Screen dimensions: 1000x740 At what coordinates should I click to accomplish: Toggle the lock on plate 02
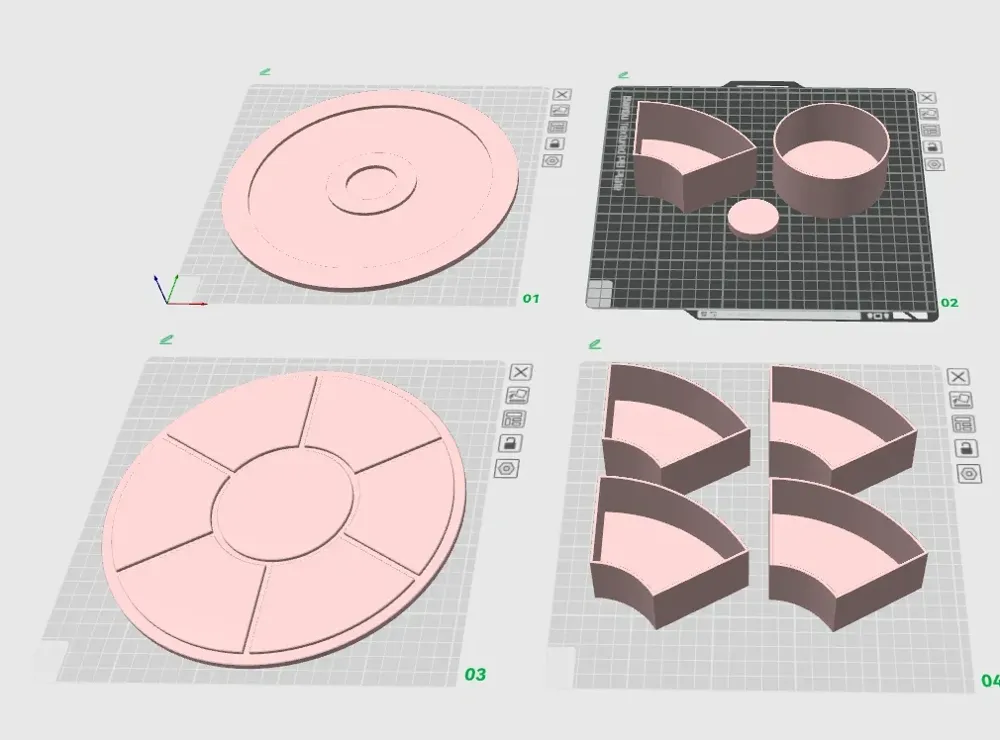pyautogui.click(x=933, y=147)
